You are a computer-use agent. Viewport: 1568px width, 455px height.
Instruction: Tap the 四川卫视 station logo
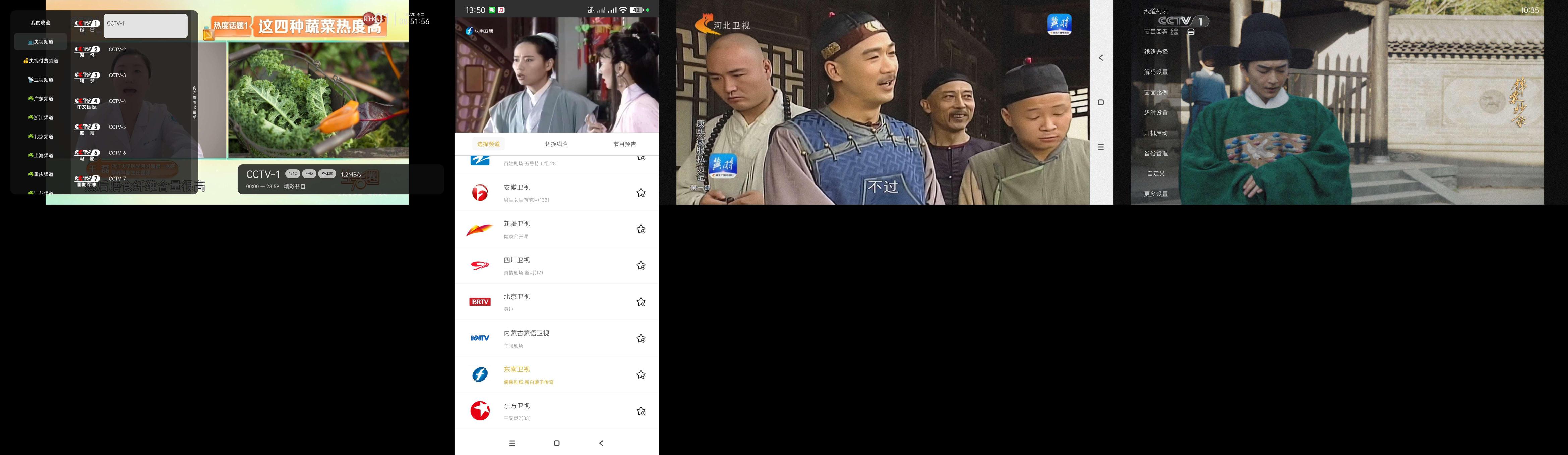(x=480, y=265)
